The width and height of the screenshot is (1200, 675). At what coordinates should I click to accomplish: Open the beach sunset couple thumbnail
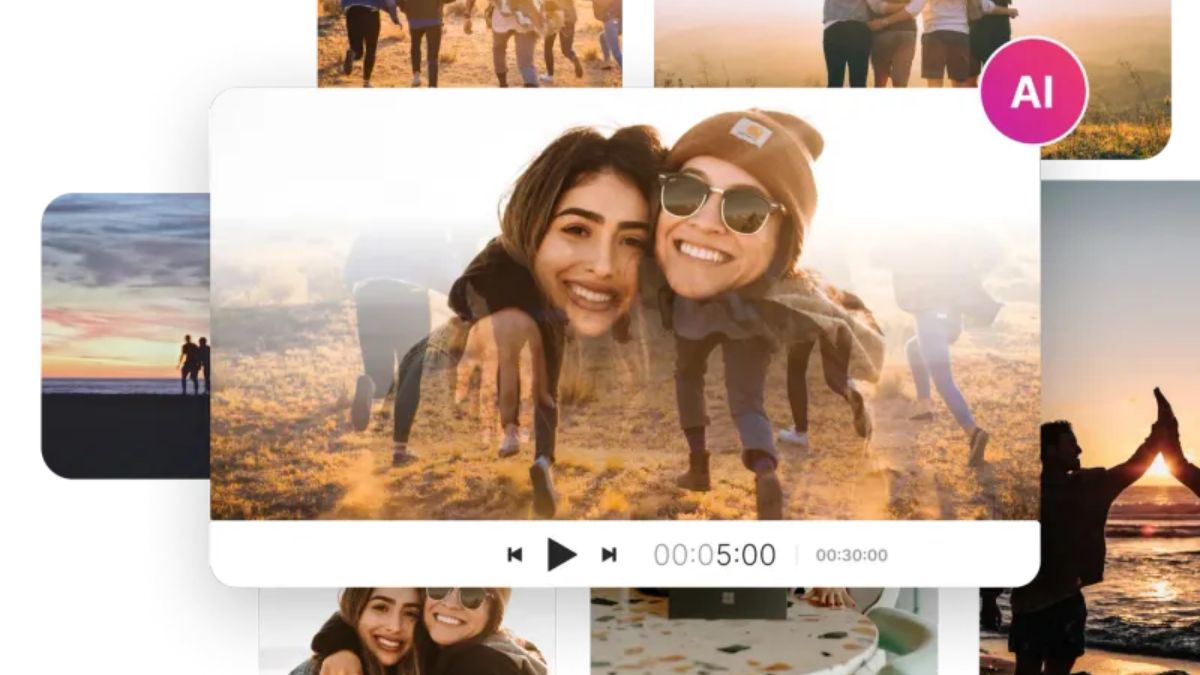point(126,335)
